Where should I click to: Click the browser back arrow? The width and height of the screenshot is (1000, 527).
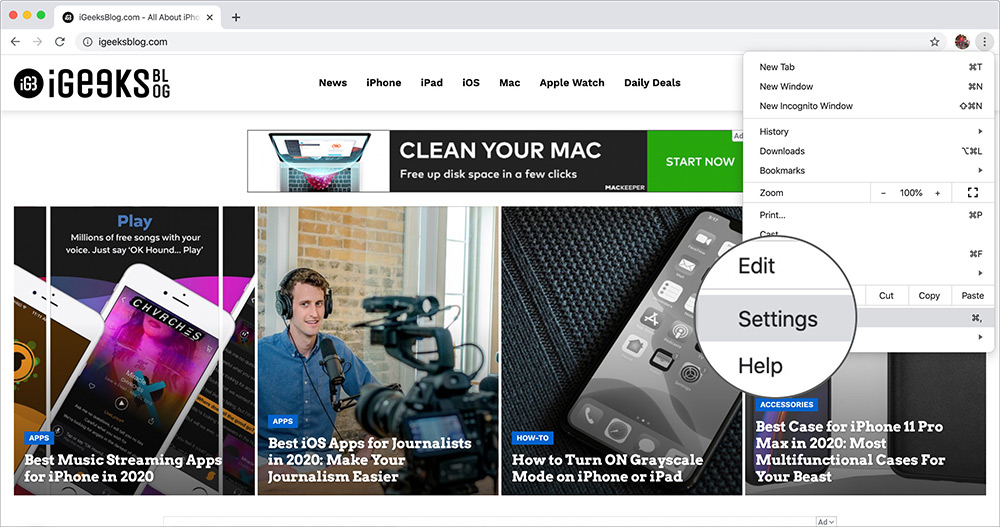pyautogui.click(x=15, y=42)
